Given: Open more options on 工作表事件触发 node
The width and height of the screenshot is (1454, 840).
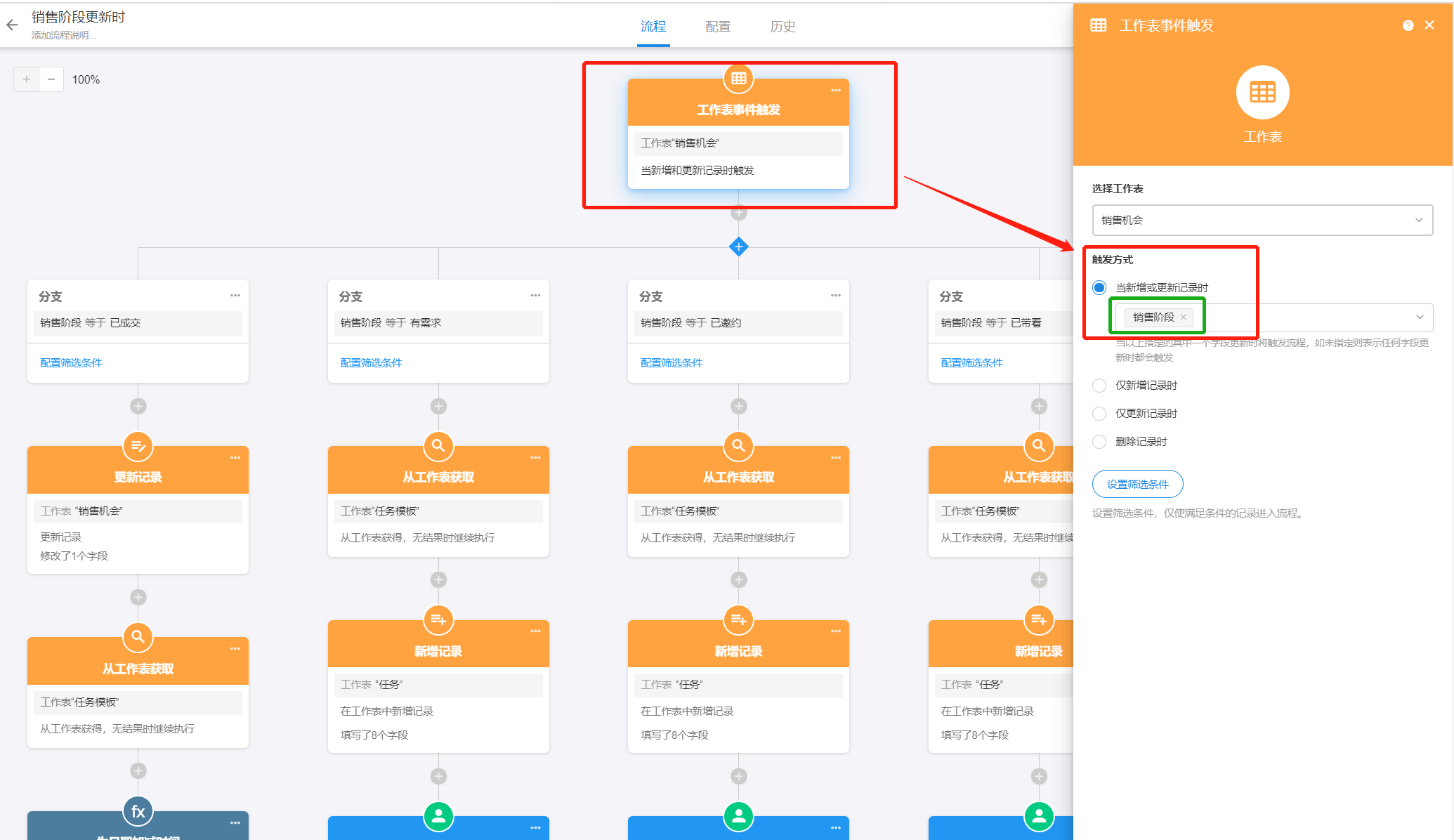Looking at the screenshot, I should tap(835, 91).
